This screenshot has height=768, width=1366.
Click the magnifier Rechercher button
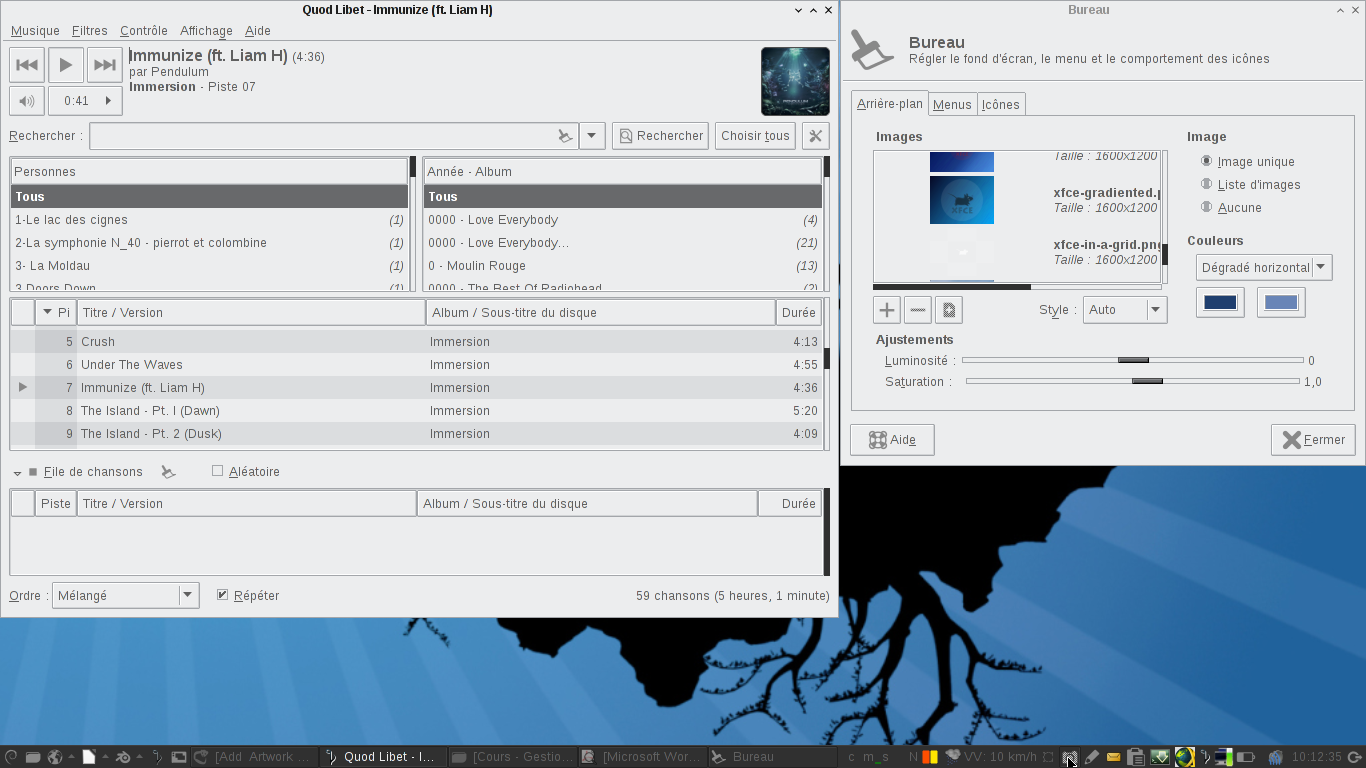pos(660,136)
